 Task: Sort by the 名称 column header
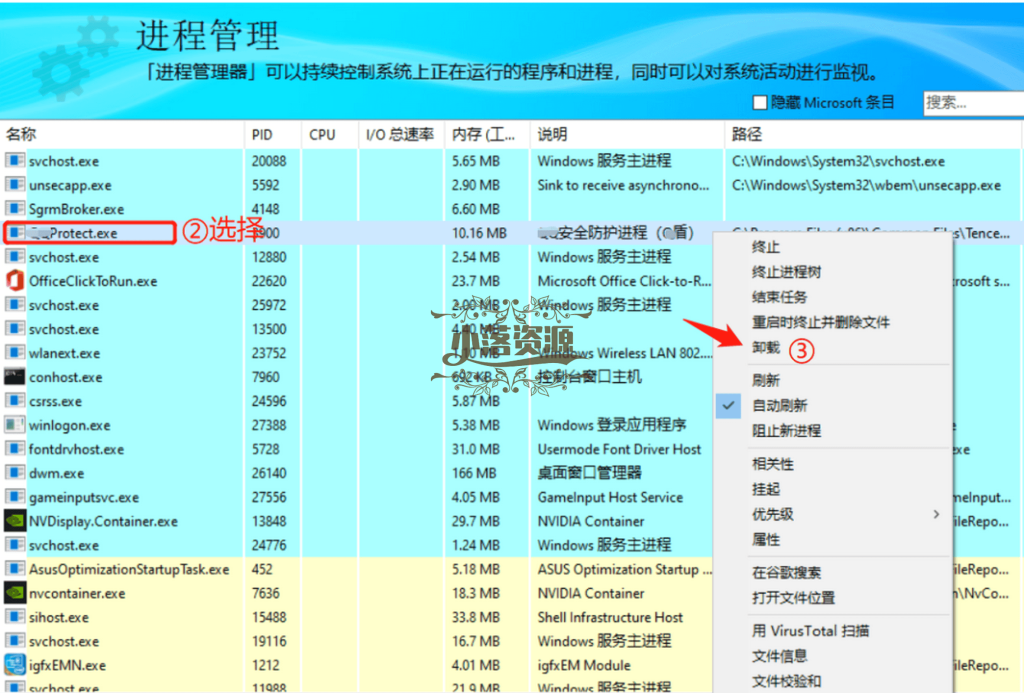click(x=122, y=135)
